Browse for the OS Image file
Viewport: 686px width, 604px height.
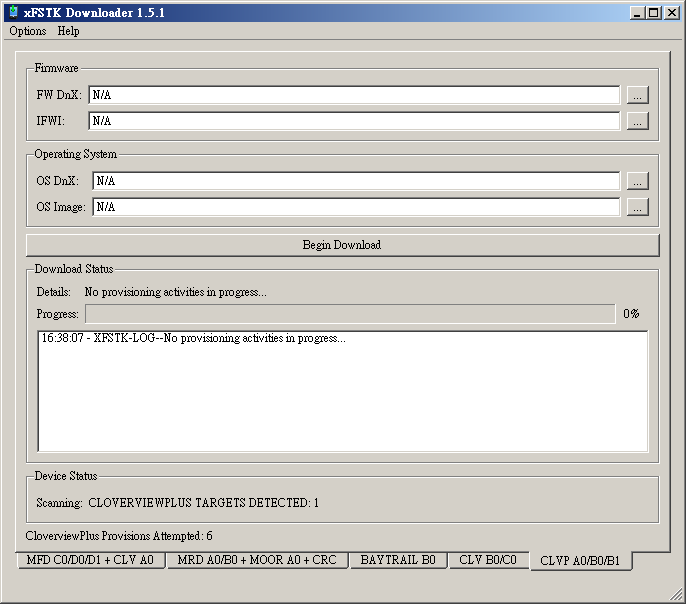pyautogui.click(x=637, y=207)
